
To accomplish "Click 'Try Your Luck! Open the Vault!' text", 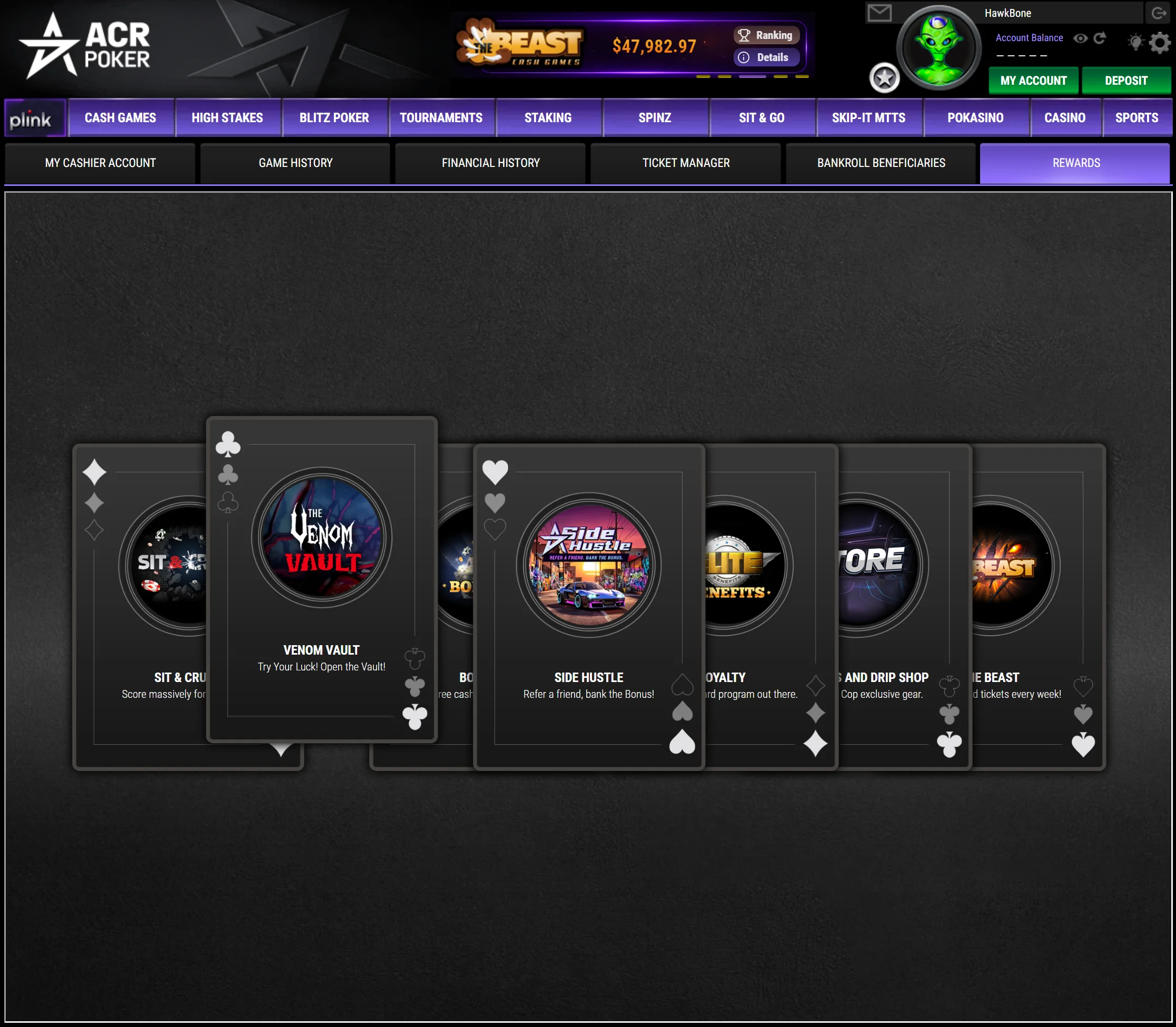I will pyautogui.click(x=321, y=667).
